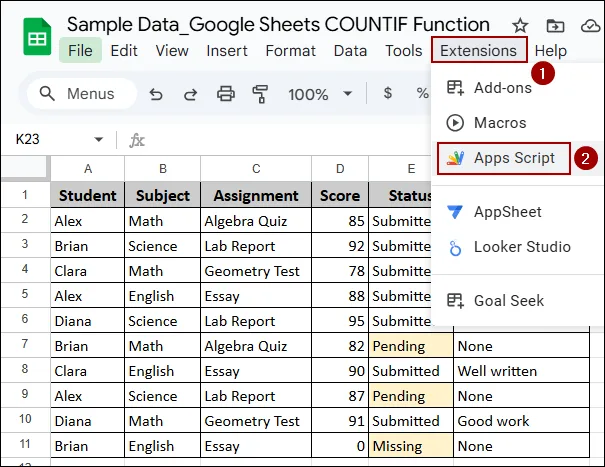This screenshot has width=605, height=467.
Task: Click the fx formula icon
Action: coord(137,140)
